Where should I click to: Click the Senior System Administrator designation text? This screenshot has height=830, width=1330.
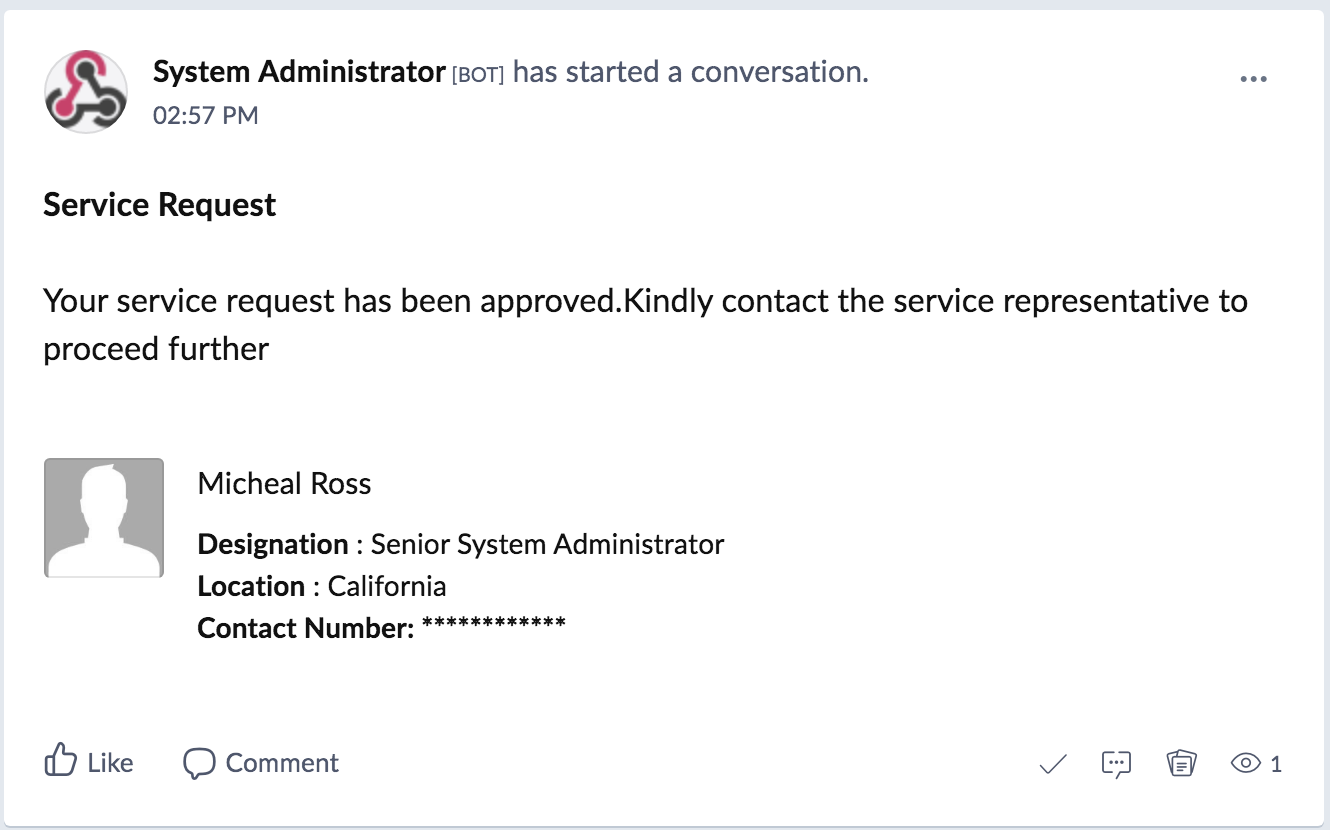[x=547, y=544]
